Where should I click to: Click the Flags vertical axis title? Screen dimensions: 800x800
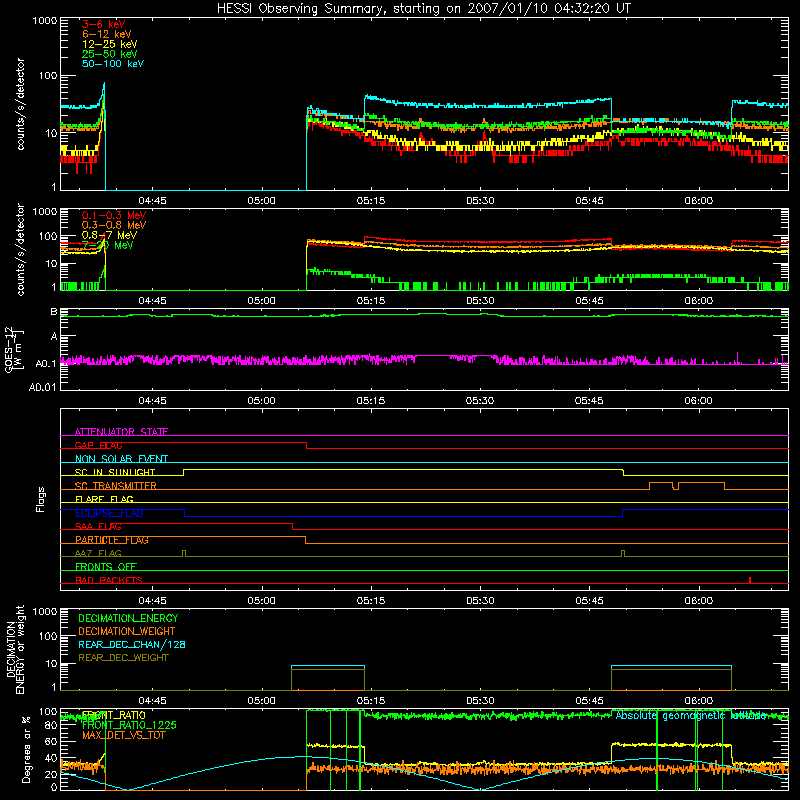click(x=41, y=499)
